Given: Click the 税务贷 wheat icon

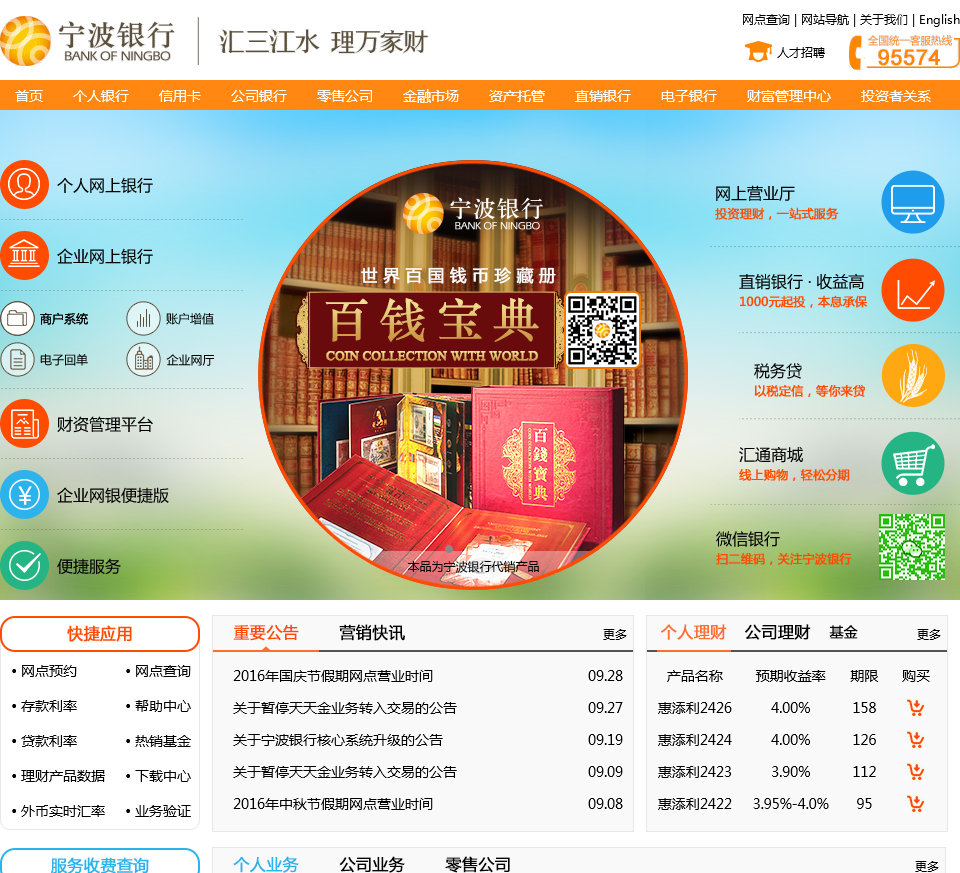Looking at the screenshot, I should tap(913, 375).
